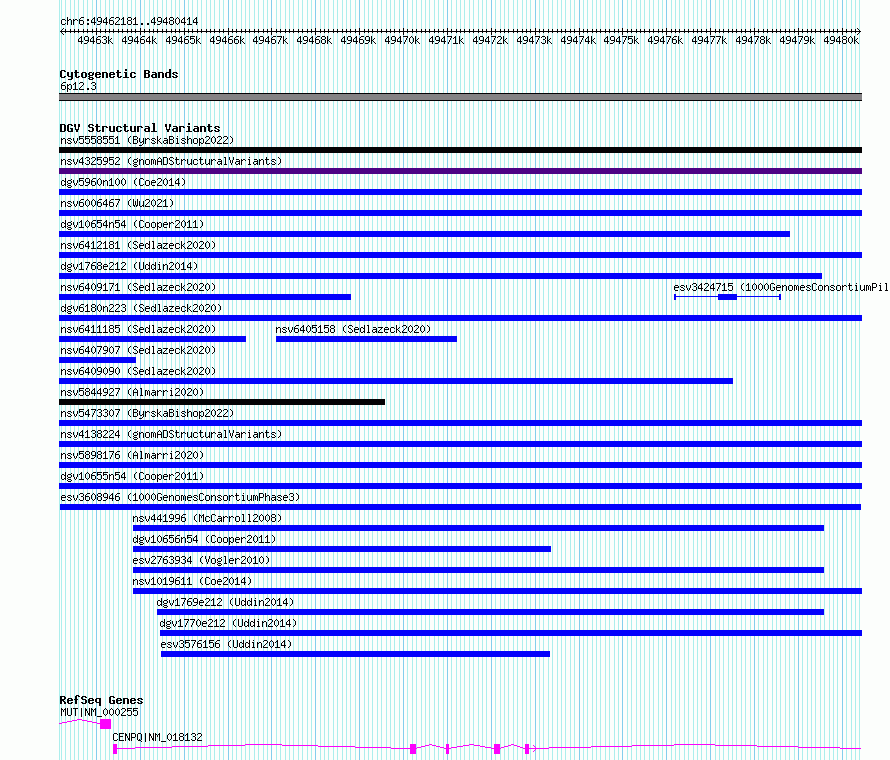Open esv3424715 1000GenomesConsortium variant label

(780, 287)
